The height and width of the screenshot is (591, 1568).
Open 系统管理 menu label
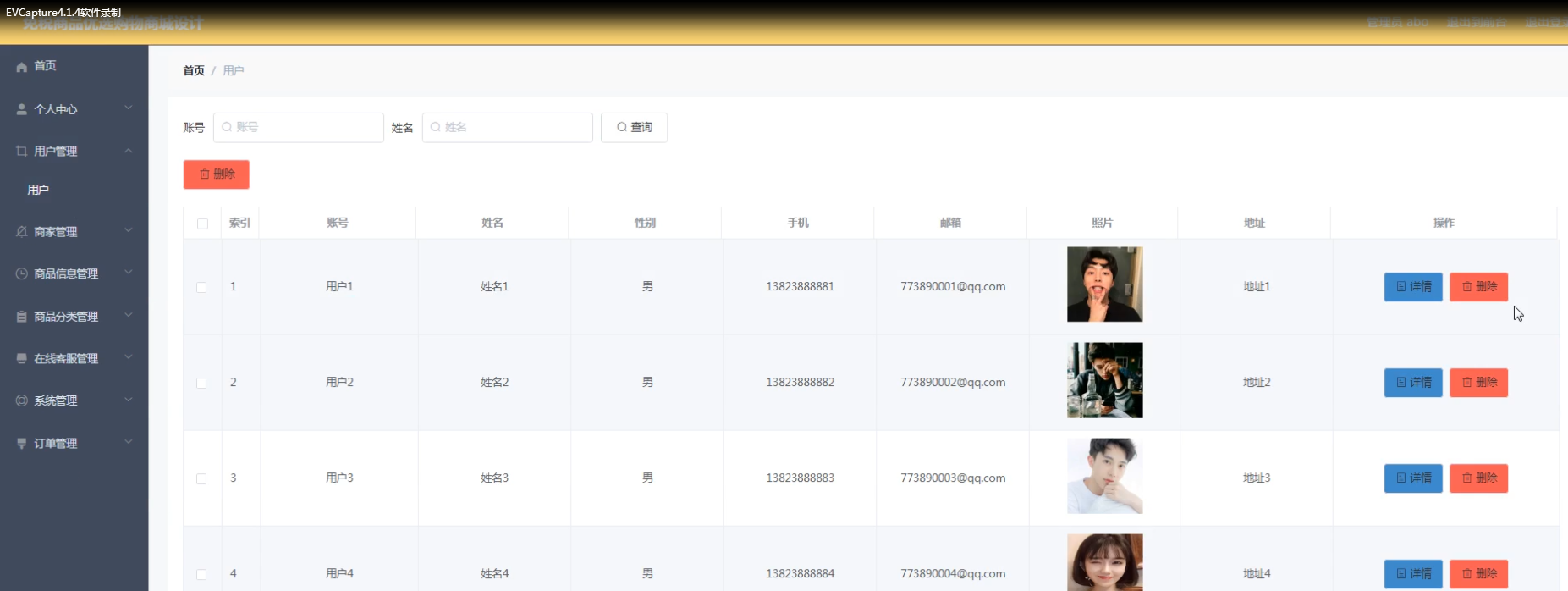tap(56, 400)
